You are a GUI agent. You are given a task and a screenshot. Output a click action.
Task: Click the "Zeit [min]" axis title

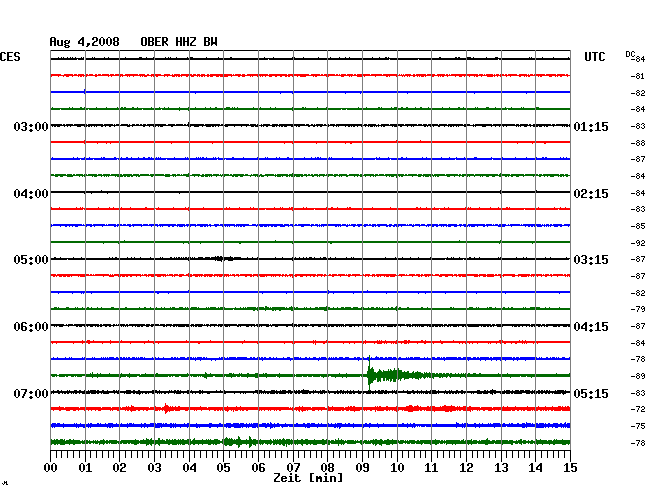click(308, 478)
